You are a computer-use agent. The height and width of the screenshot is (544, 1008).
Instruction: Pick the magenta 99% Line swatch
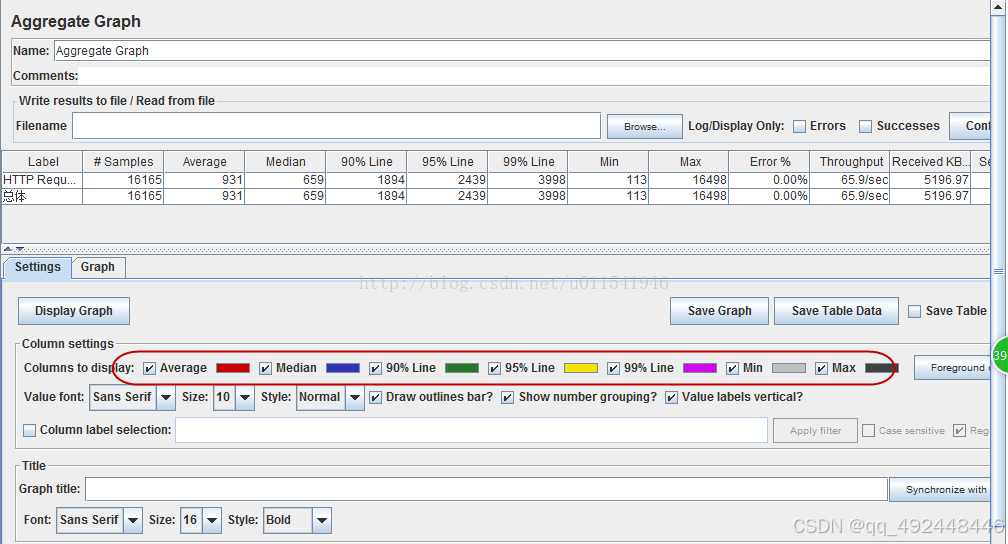click(x=699, y=368)
